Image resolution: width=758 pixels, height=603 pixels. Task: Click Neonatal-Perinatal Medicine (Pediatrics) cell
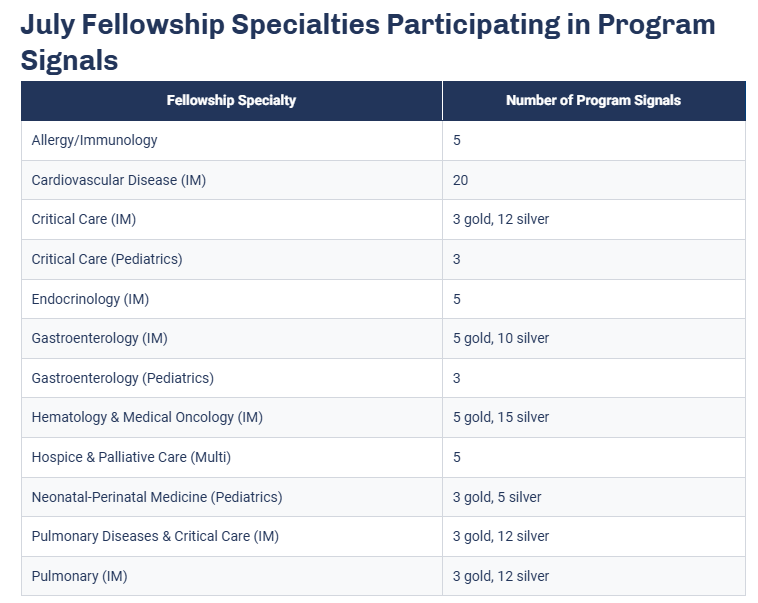point(232,497)
